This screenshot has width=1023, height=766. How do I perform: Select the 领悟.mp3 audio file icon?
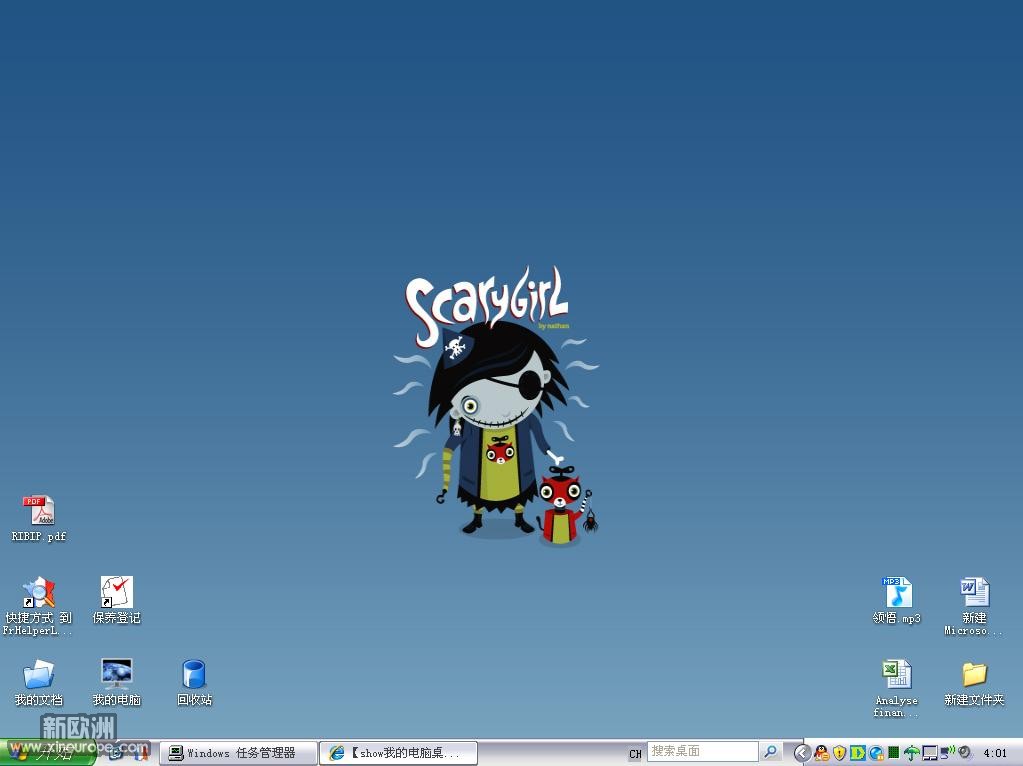[897, 592]
